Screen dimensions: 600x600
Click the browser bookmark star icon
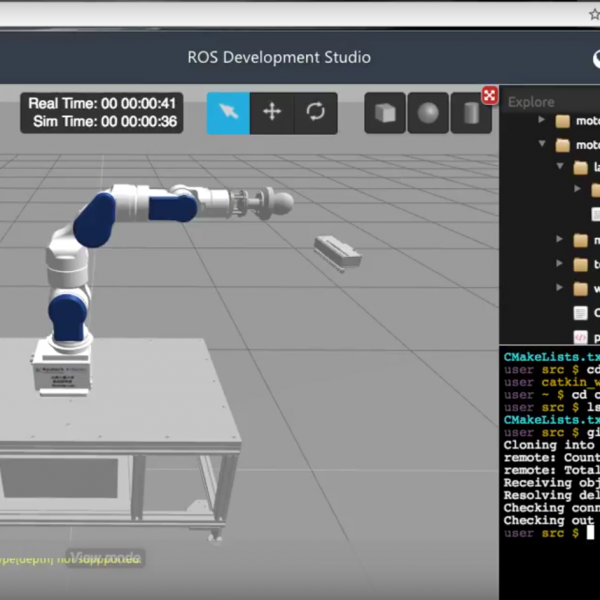pos(594,15)
